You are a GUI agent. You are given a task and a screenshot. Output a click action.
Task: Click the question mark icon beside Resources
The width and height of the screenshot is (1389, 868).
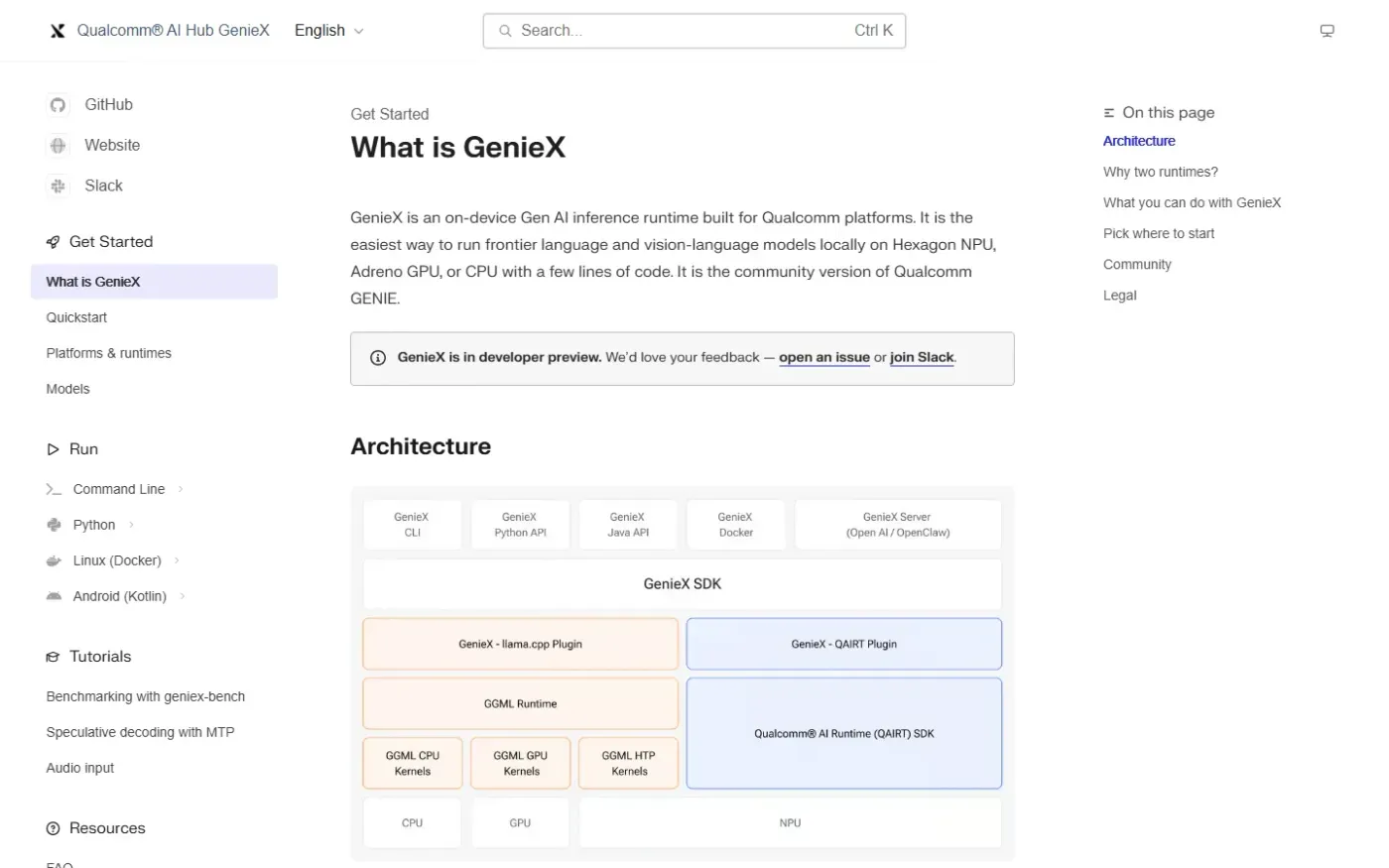click(54, 828)
